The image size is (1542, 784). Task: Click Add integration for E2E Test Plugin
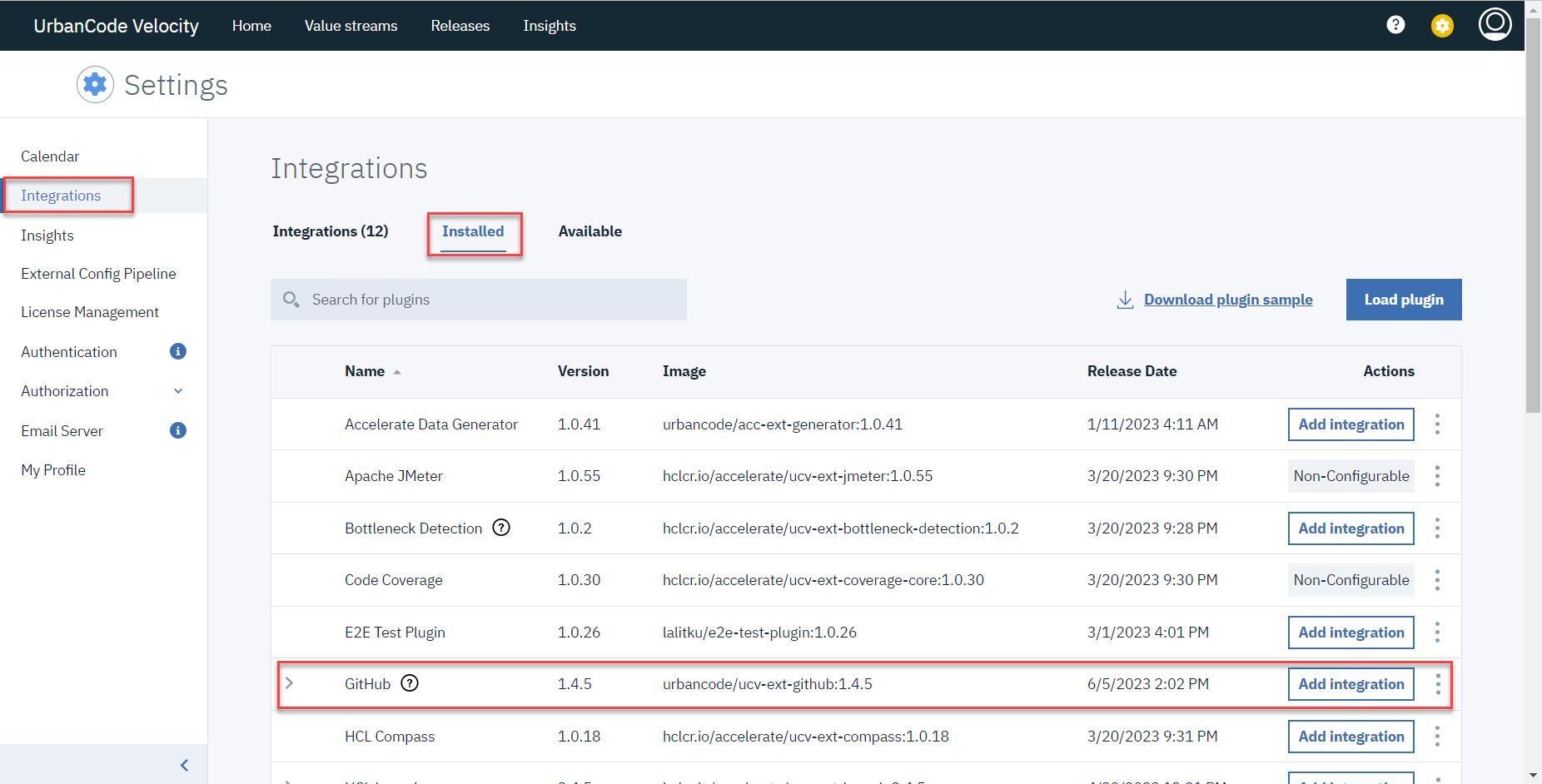coord(1350,633)
